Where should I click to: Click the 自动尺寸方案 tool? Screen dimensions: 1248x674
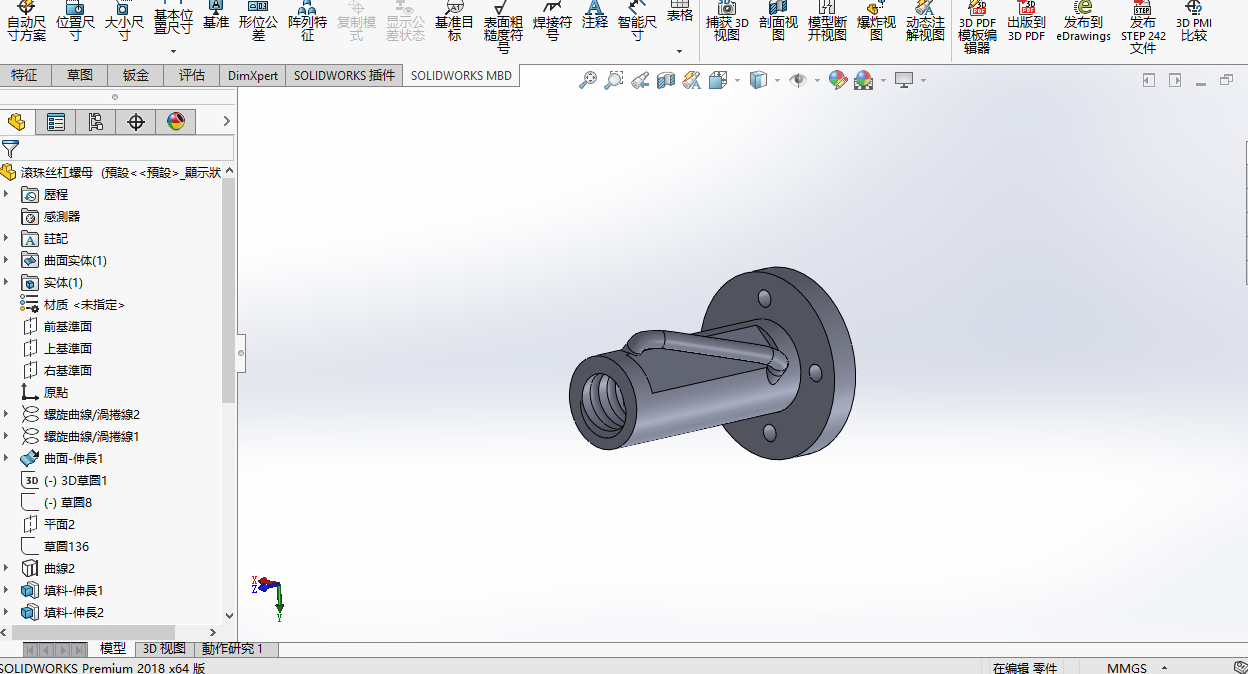point(26,21)
